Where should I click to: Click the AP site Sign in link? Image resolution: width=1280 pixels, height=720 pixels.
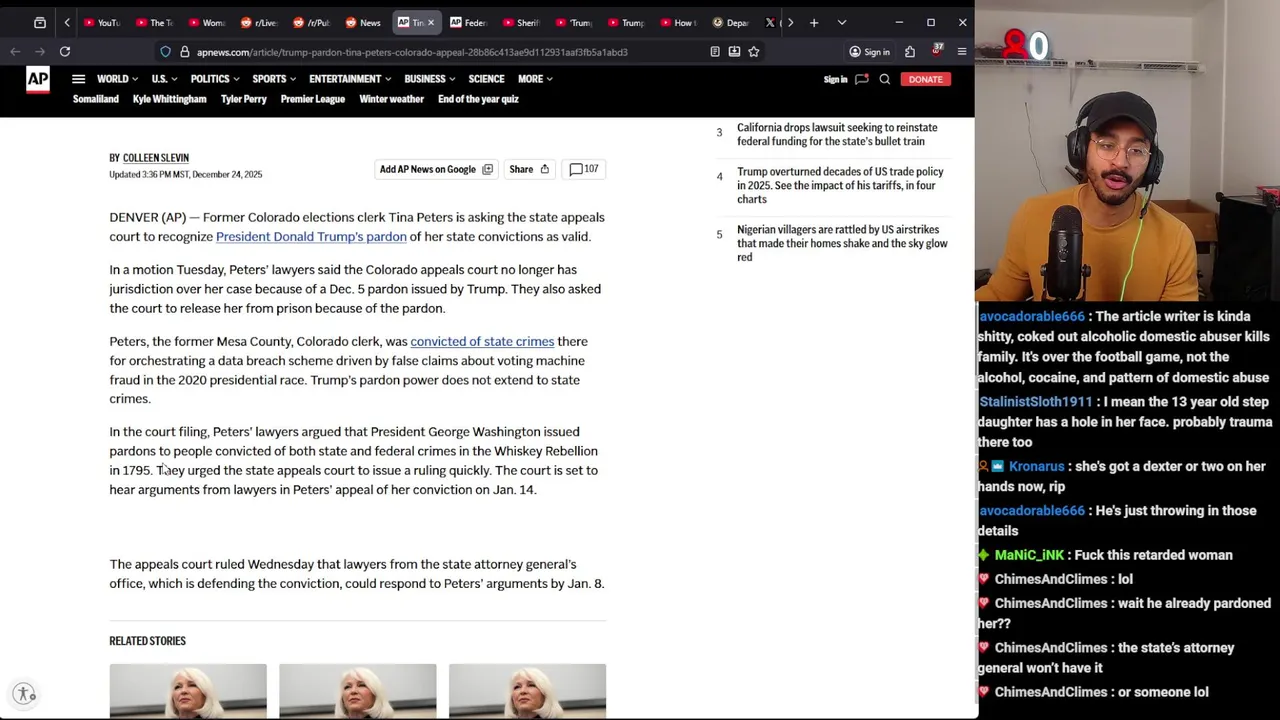click(835, 79)
